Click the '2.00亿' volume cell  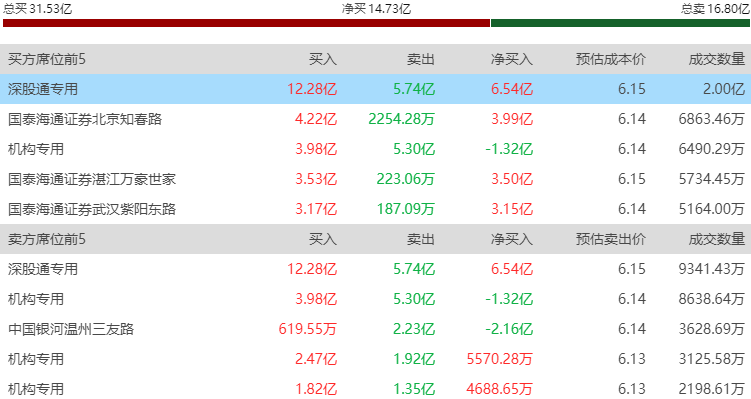tap(724, 89)
